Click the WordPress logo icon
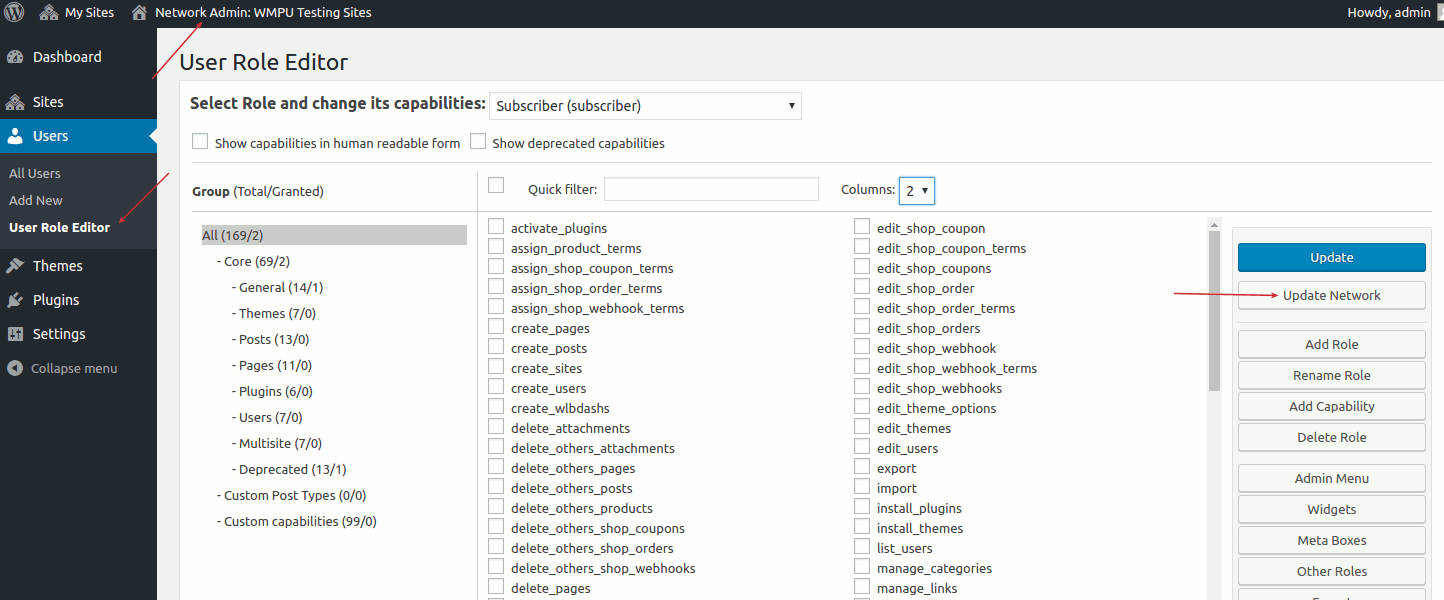The width and height of the screenshot is (1444, 600). 14,13
